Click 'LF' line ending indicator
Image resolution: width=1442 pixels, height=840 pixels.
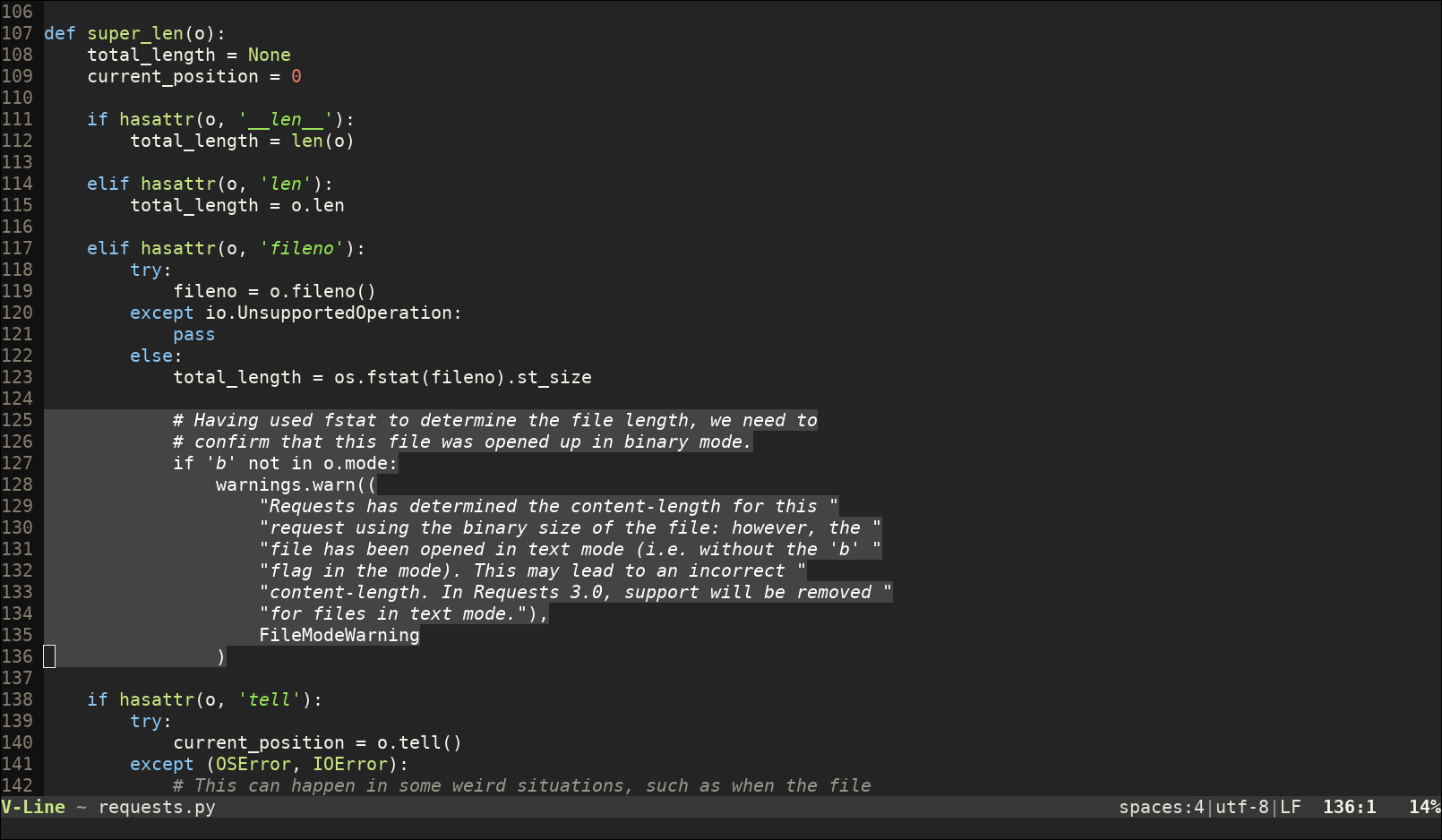point(1291,807)
